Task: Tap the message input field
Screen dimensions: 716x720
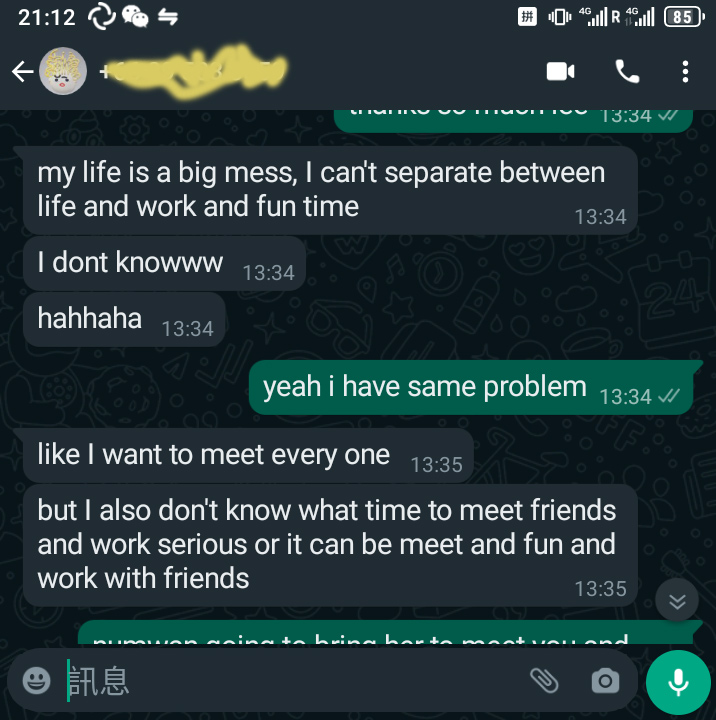Action: (294, 681)
